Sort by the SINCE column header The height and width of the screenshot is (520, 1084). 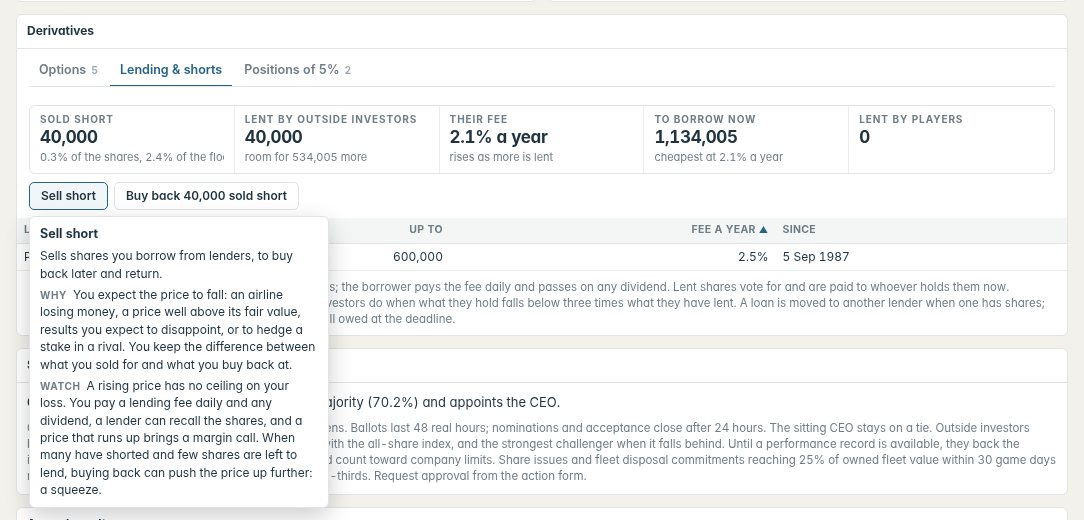[x=798, y=230]
